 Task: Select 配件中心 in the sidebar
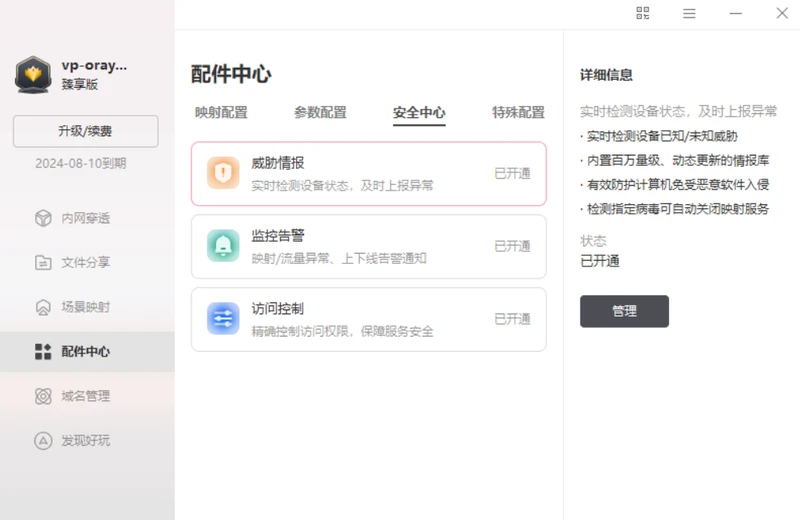(x=87, y=351)
